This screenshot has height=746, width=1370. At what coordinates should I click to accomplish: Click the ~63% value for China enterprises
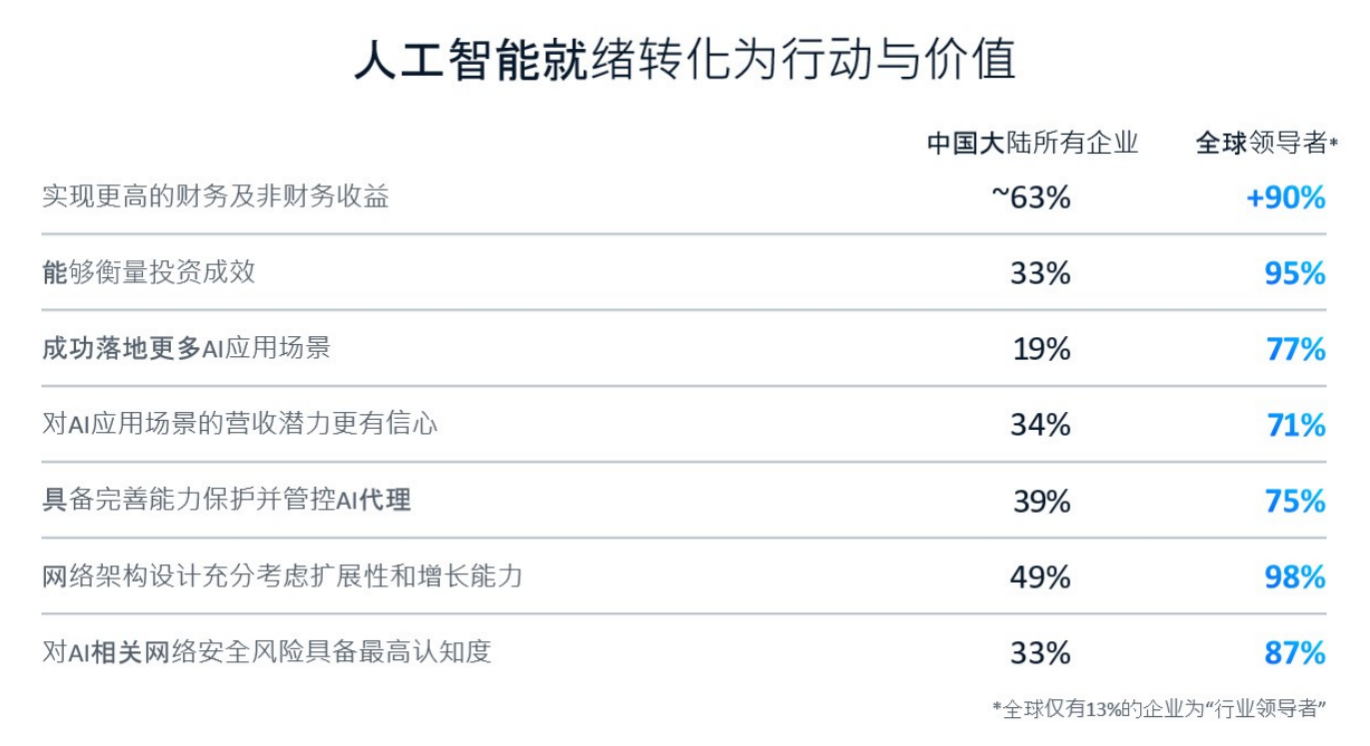1031,198
